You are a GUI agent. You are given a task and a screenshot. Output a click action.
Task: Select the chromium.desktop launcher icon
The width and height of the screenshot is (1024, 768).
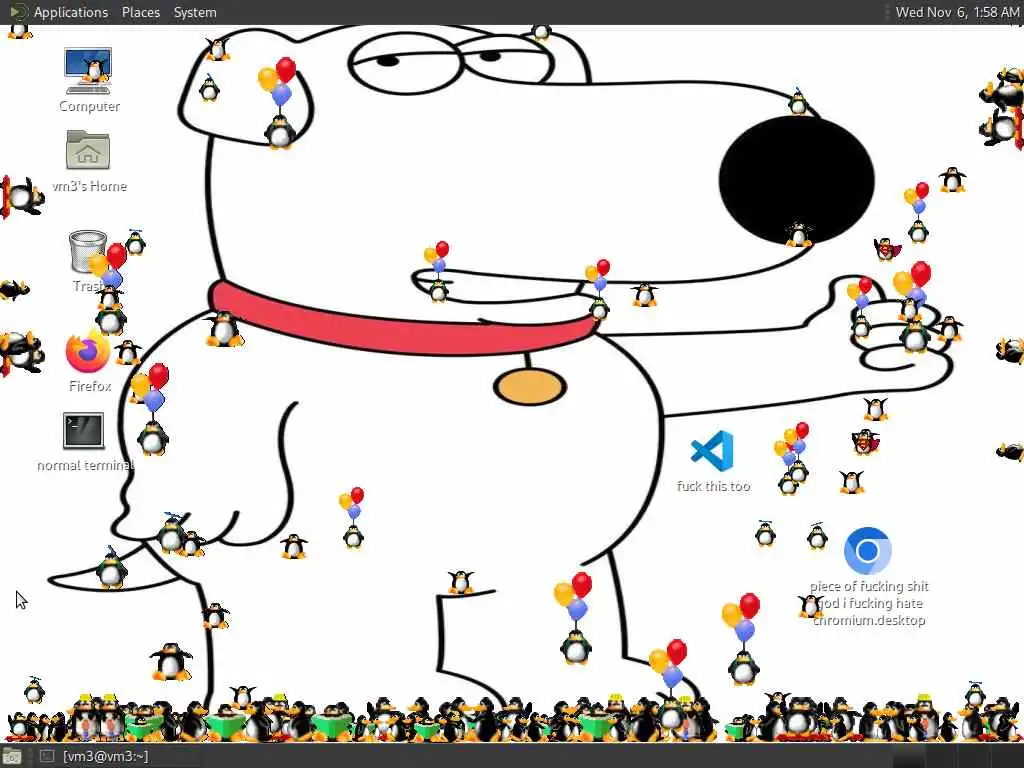pos(867,551)
